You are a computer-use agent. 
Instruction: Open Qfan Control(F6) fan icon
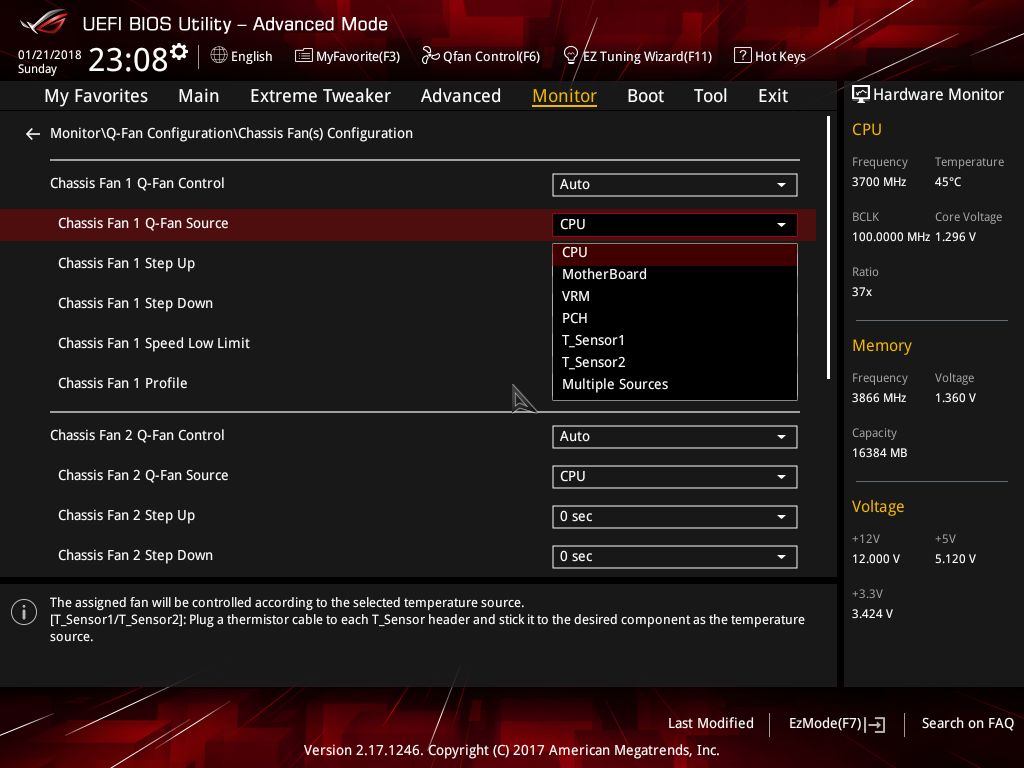[x=430, y=56]
